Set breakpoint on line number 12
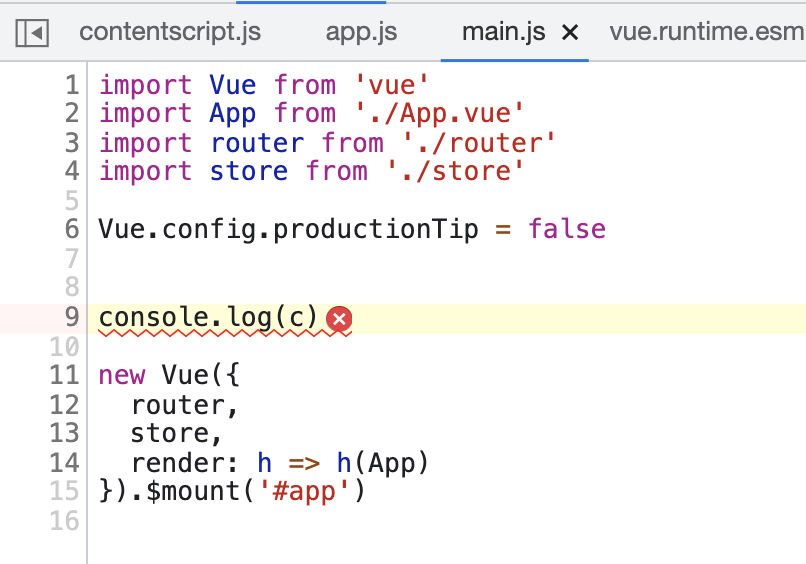 (64, 405)
